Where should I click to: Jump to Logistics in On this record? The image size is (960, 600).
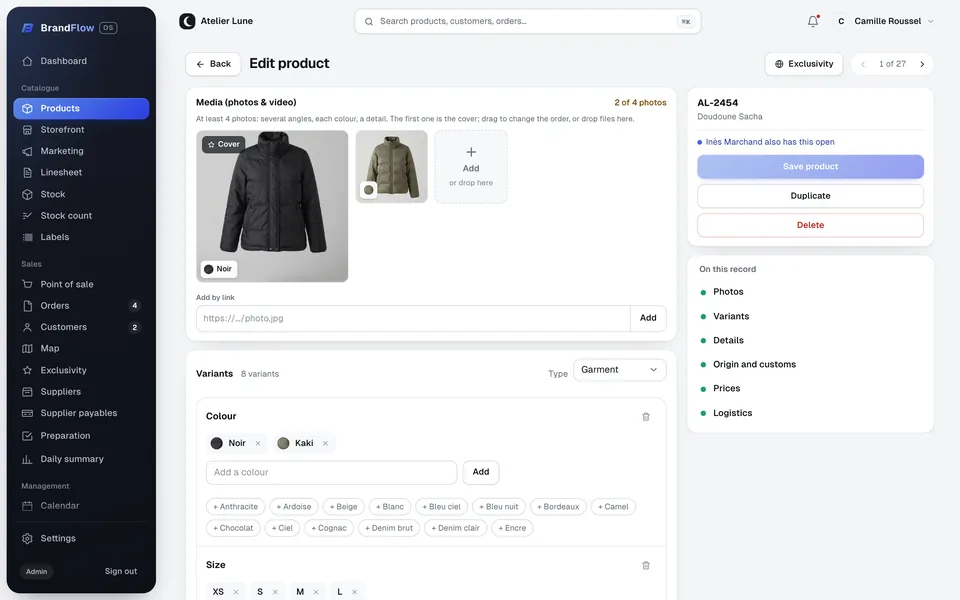732,413
